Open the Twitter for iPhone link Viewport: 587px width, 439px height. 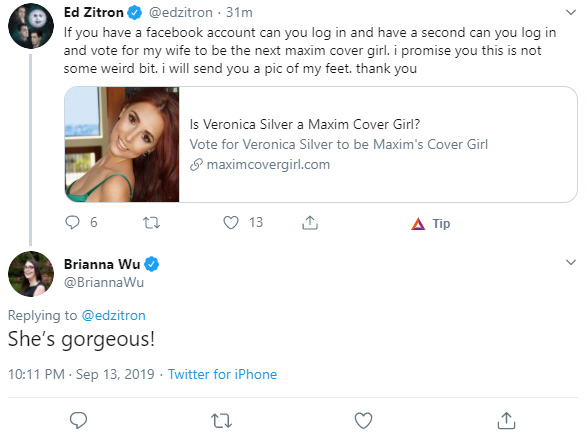222,374
